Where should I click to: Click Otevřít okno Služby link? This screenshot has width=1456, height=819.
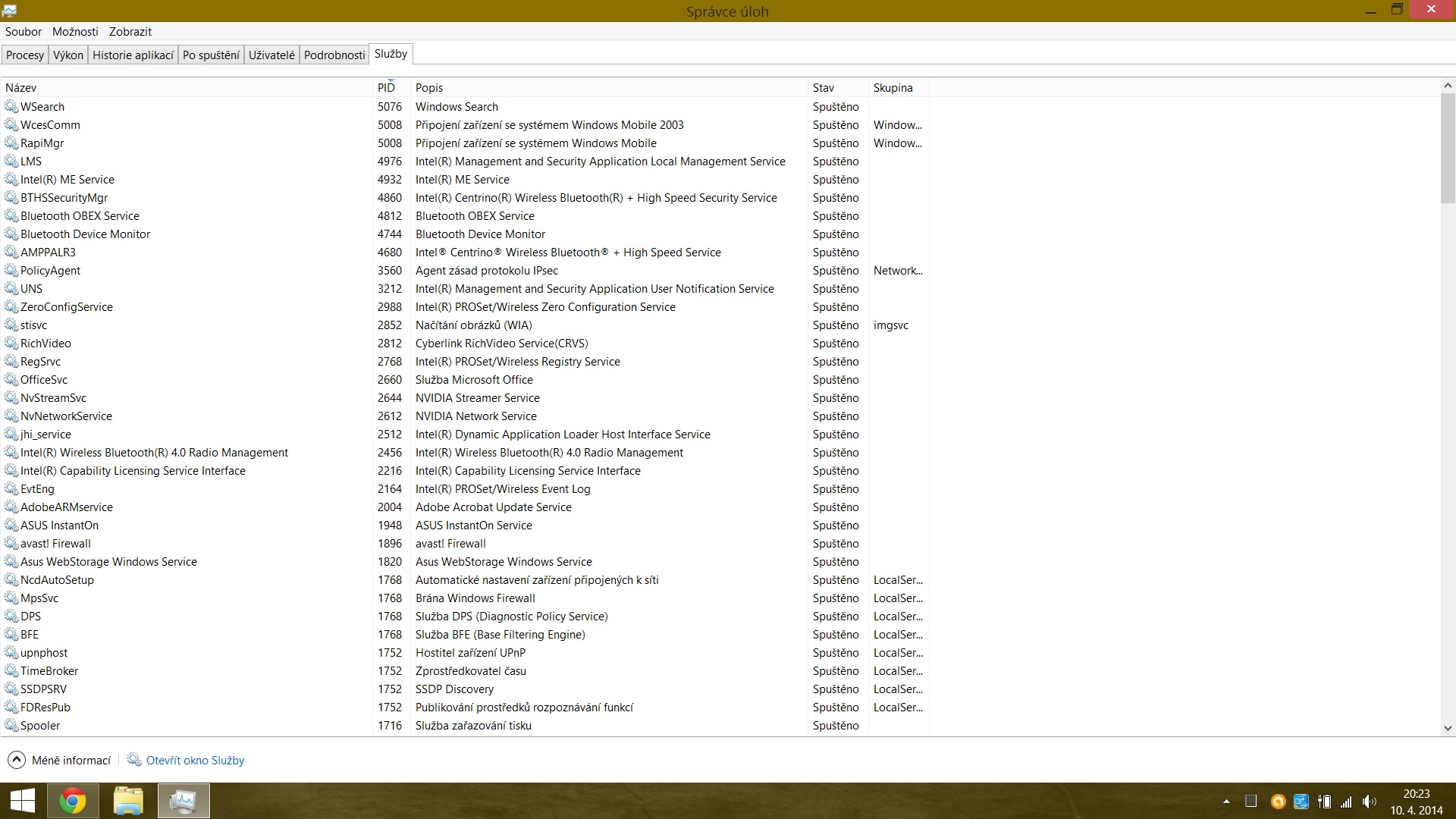point(195,760)
